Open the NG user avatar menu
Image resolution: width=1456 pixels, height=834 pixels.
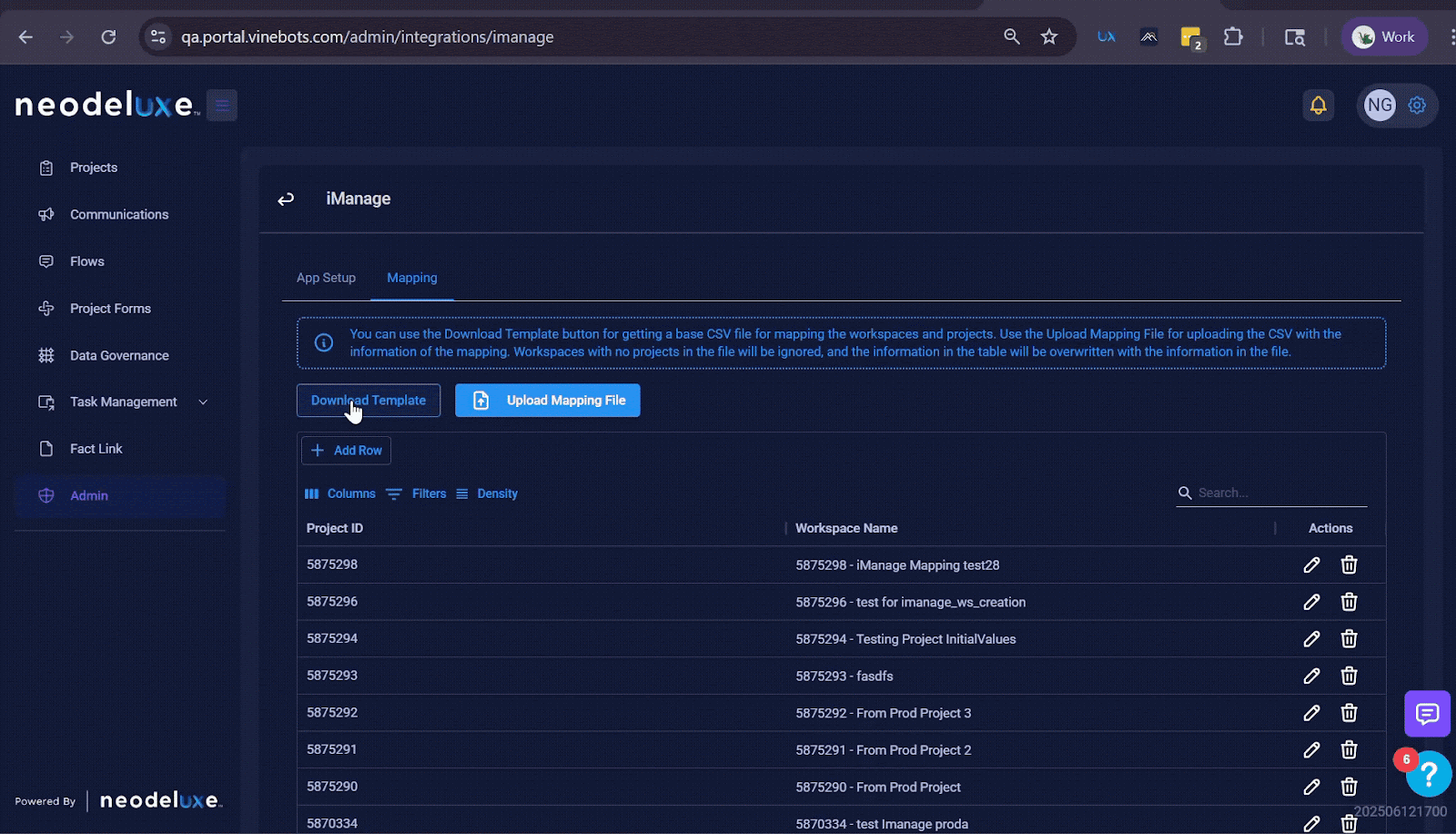(x=1380, y=105)
